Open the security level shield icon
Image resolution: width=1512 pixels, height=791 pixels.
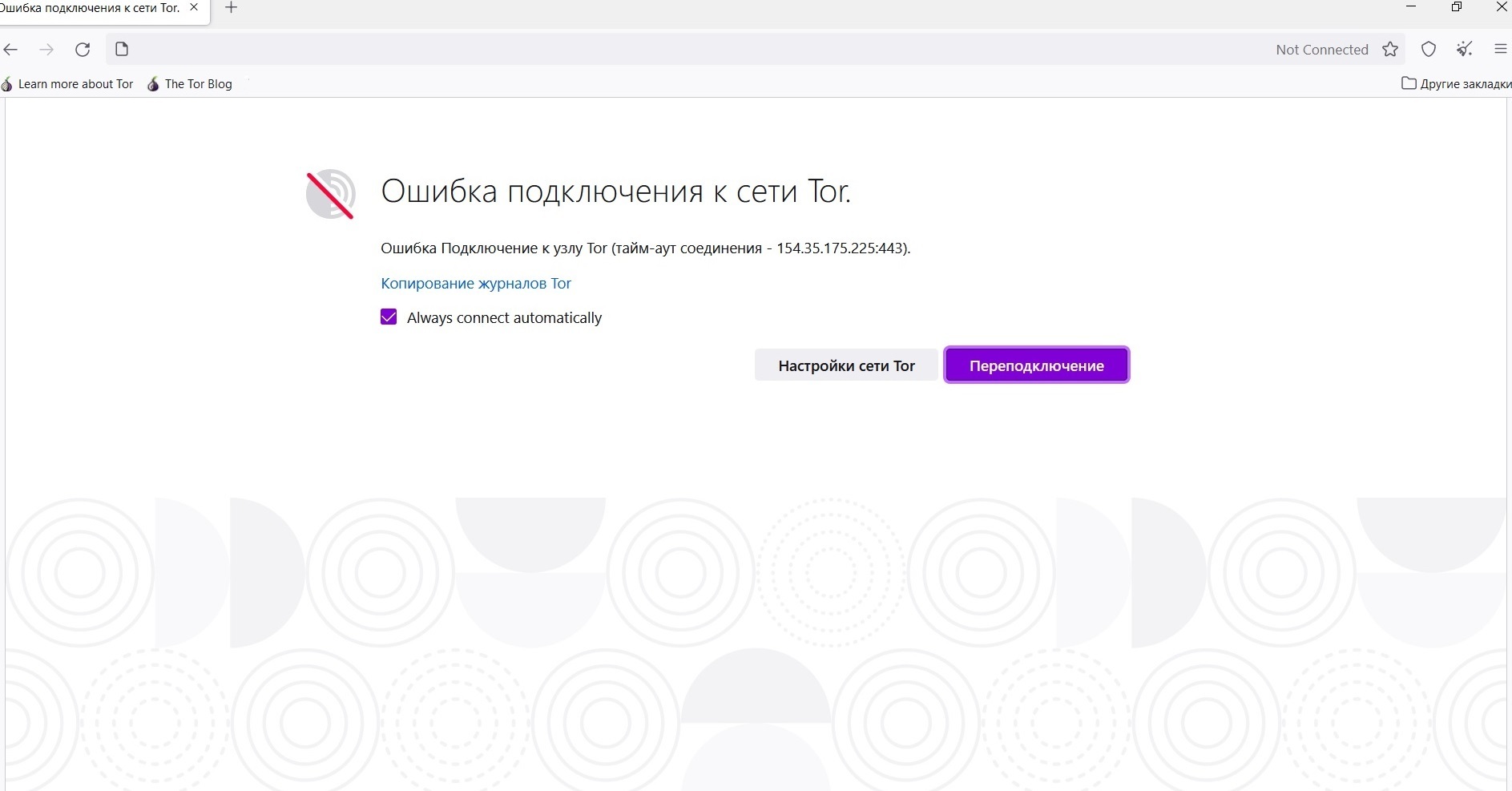coord(1429,49)
